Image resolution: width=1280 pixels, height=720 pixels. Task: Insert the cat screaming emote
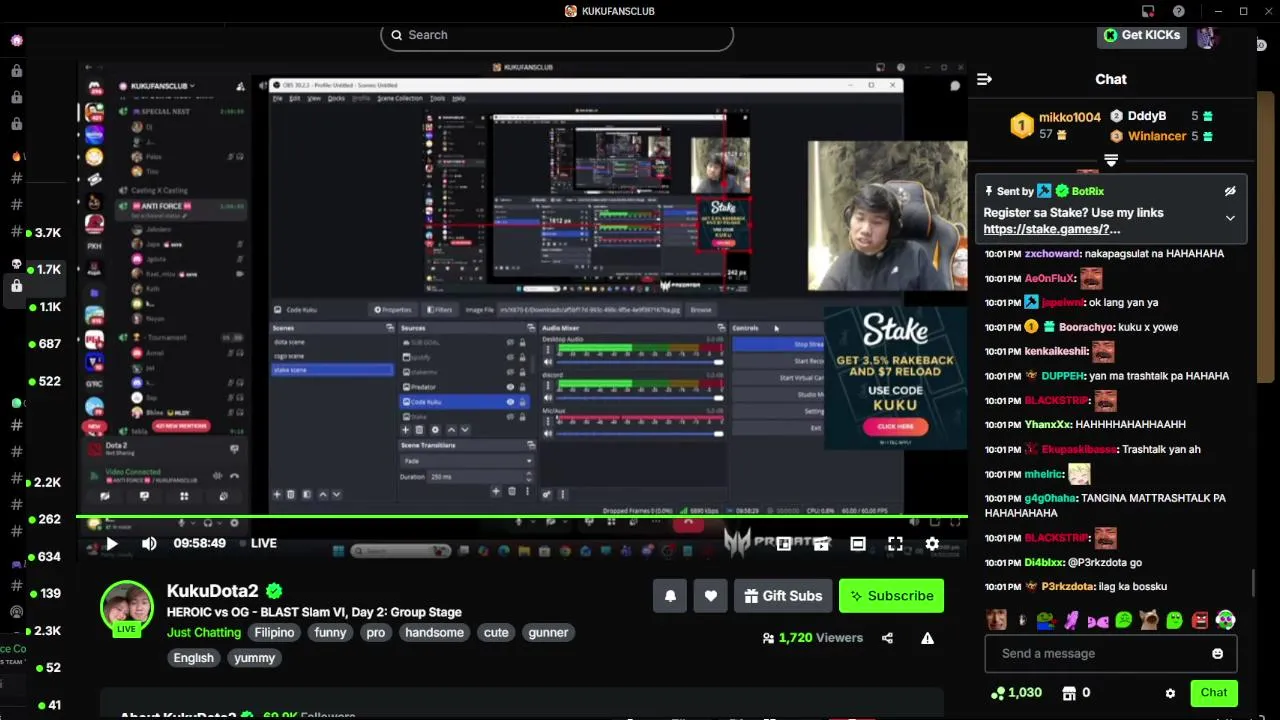click(x=1149, y=620)
